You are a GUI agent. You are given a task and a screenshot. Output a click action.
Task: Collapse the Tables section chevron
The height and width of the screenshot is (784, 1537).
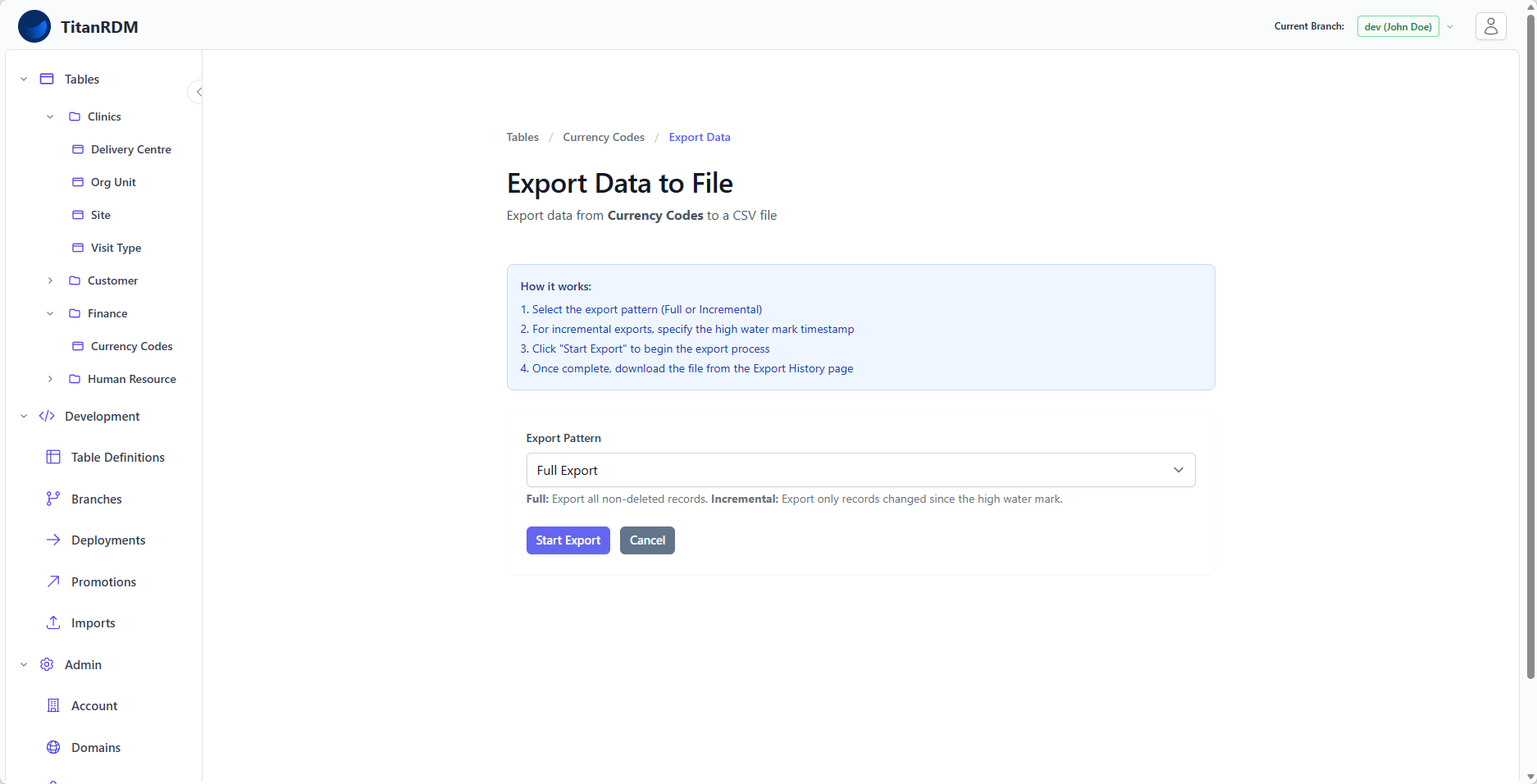click(24, 79)
